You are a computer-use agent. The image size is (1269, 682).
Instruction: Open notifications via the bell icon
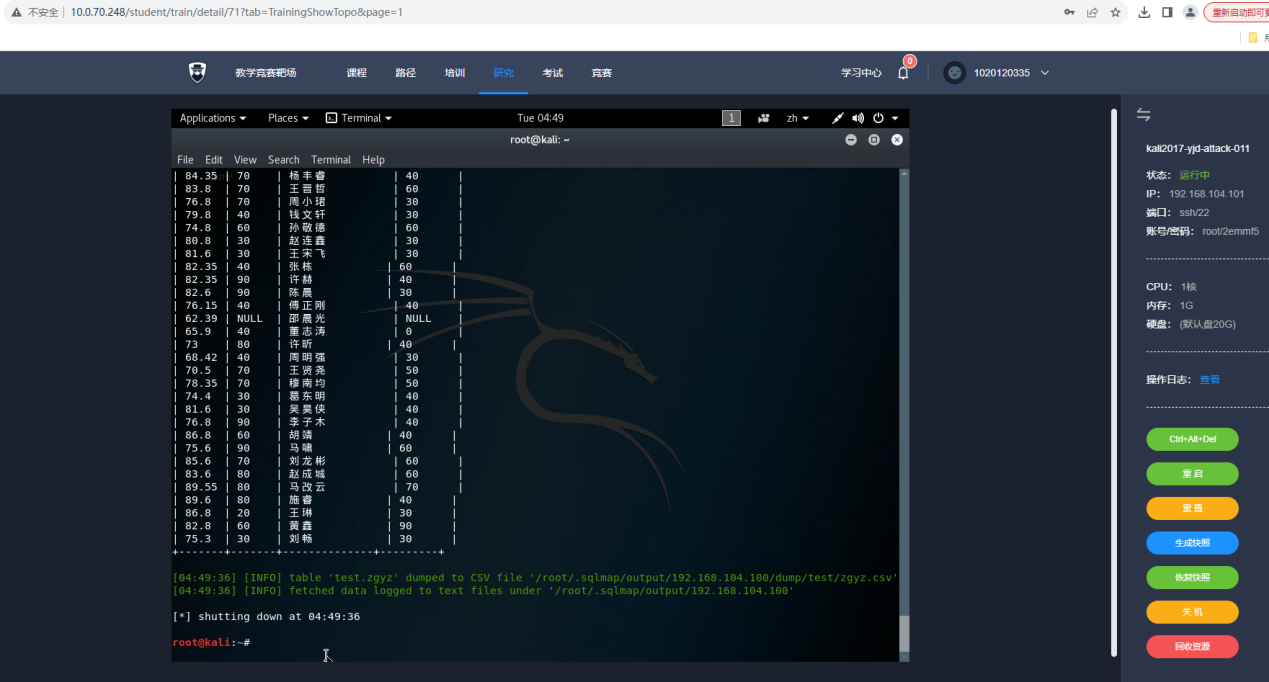(903, 73)
